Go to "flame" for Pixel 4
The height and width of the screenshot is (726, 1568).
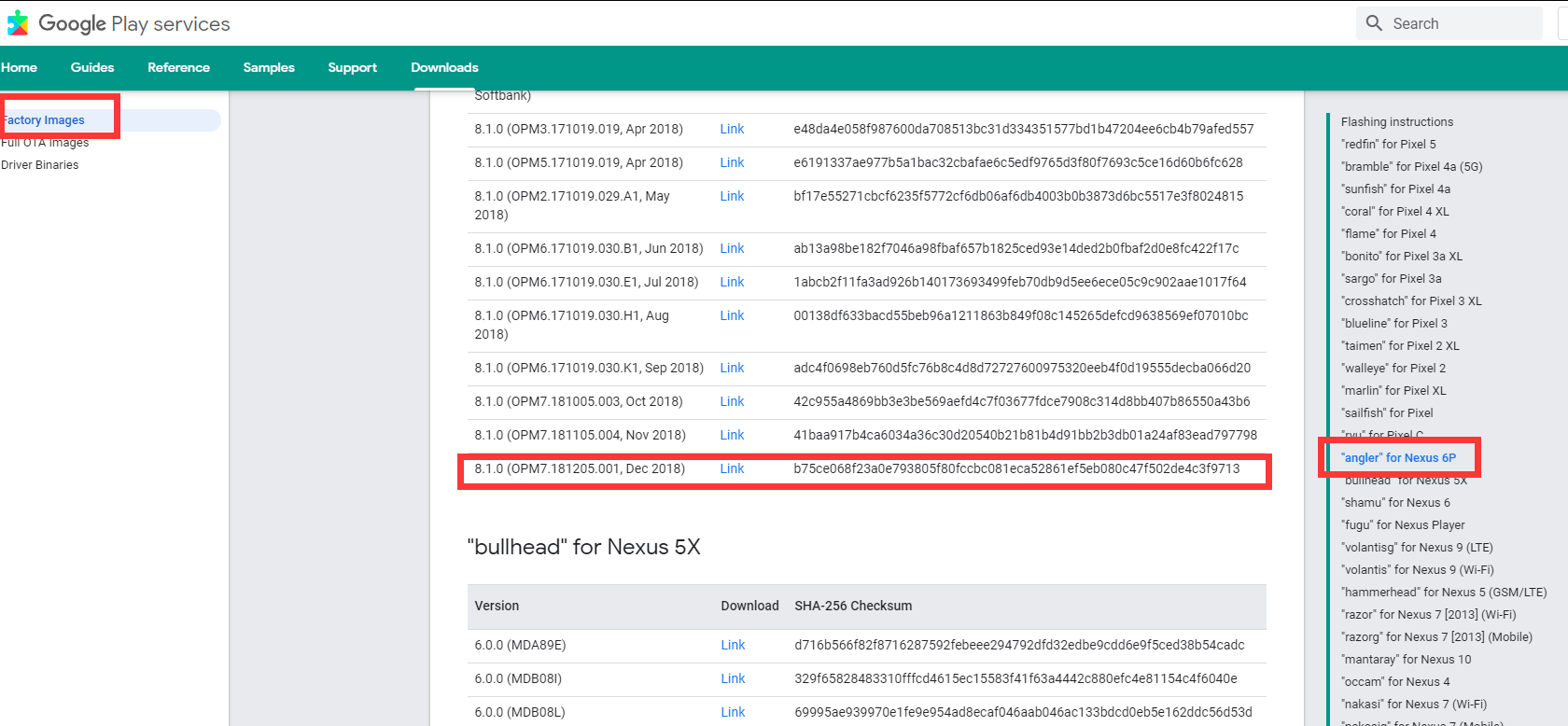tap(1389, 234)
